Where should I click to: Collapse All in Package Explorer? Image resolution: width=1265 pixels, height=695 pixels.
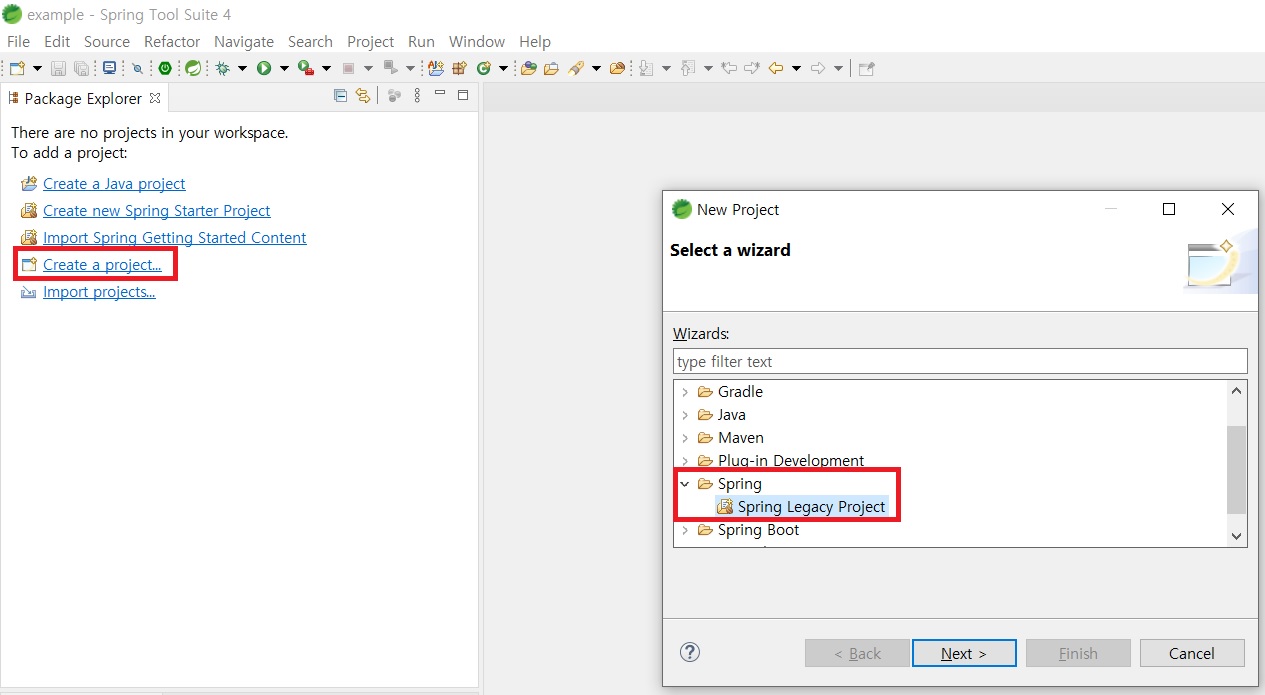(340, 96)
